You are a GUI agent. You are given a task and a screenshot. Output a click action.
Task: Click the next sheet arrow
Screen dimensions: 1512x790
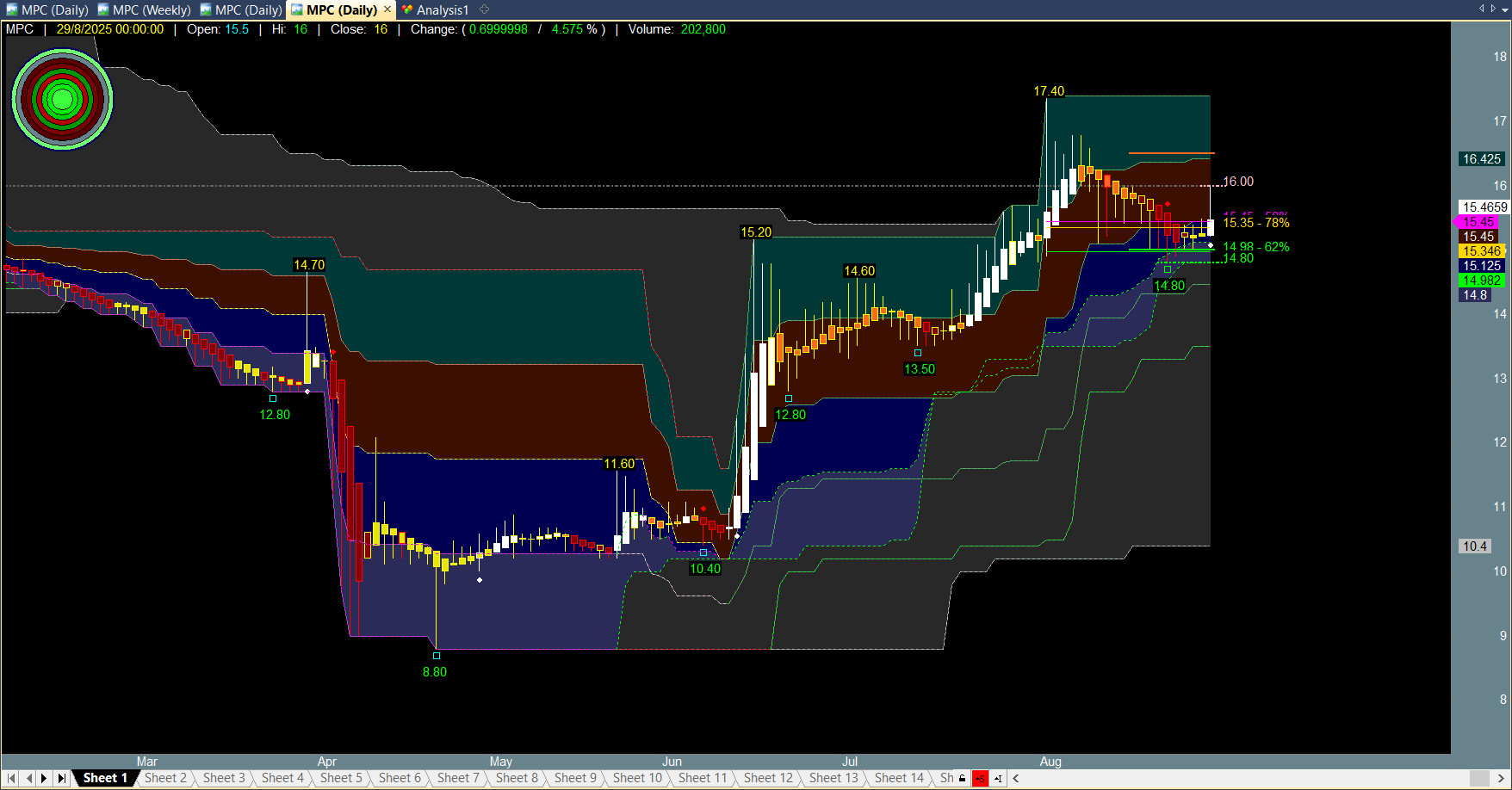coord(44,778)
